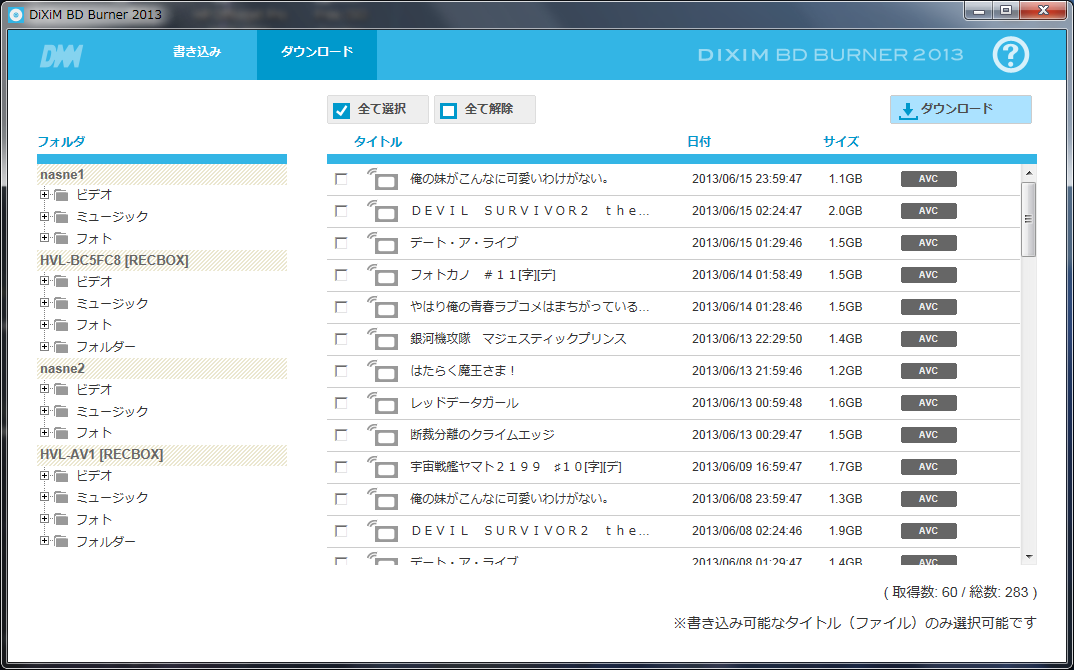Select the checkbox for 銀河機攻隊 マジェスティックプリンス

[341, 338]
